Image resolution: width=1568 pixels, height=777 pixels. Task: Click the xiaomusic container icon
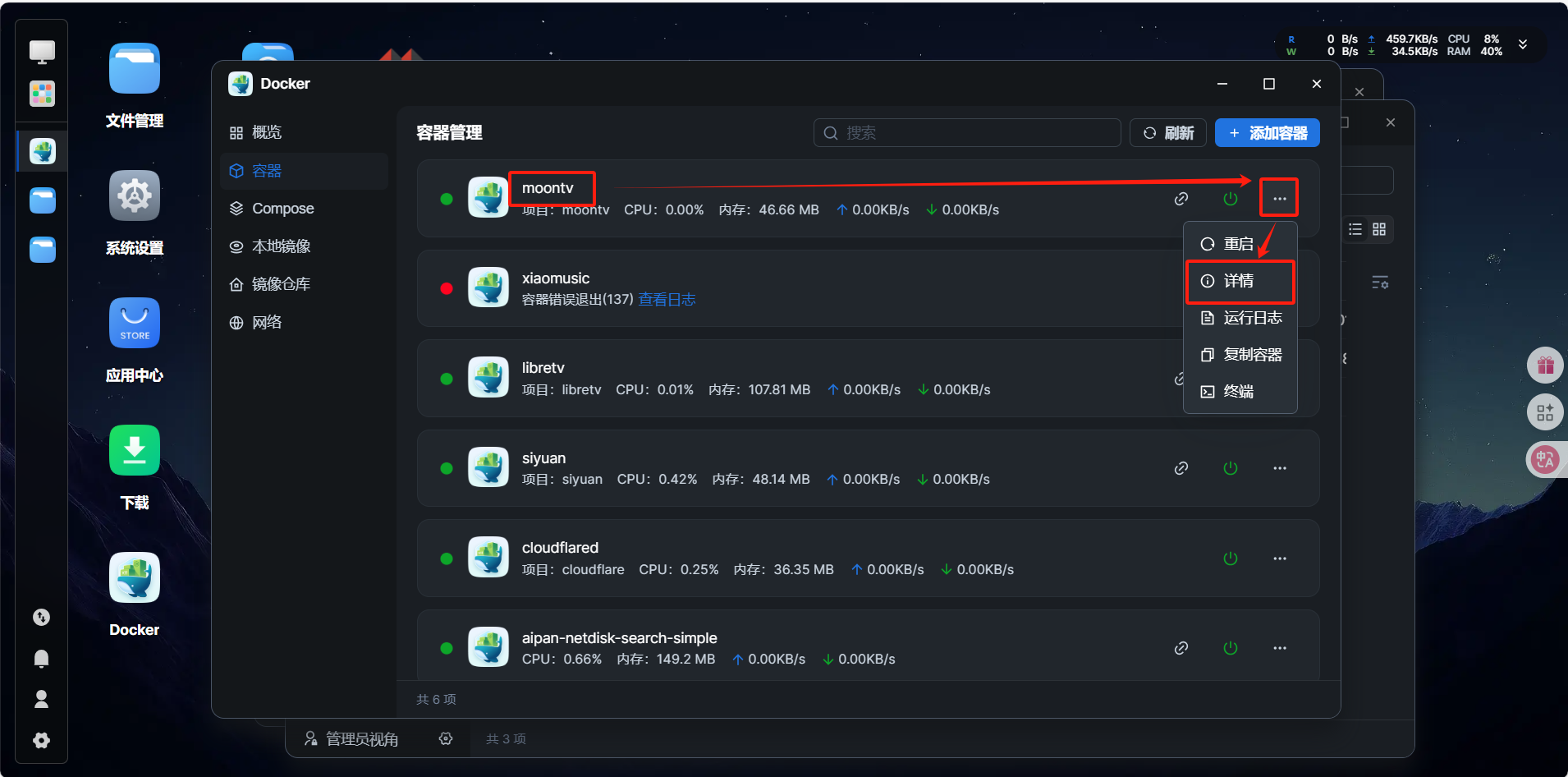pos(488,288)
